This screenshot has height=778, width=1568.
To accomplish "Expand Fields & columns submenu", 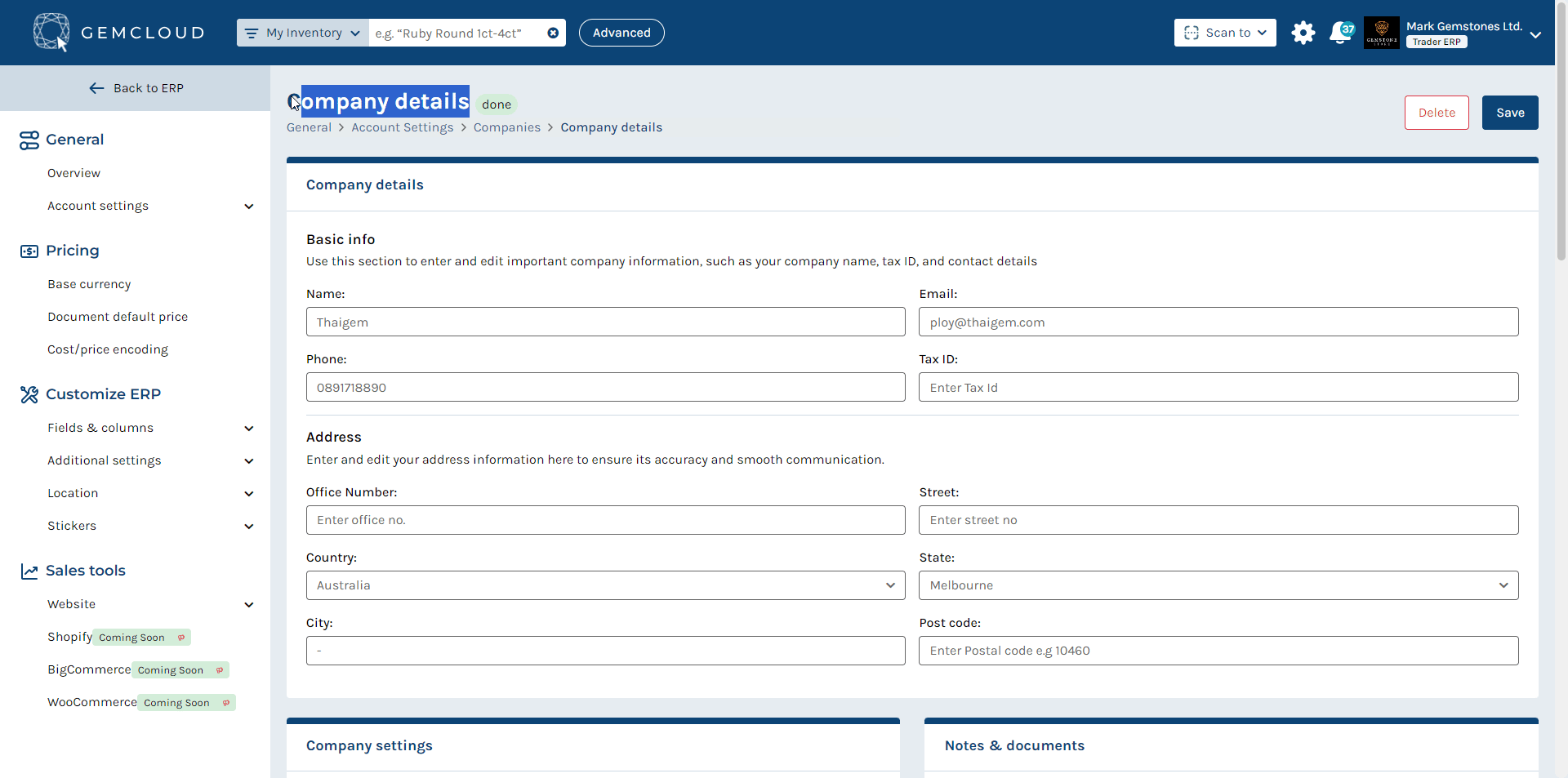I will (x=249, y=429).
